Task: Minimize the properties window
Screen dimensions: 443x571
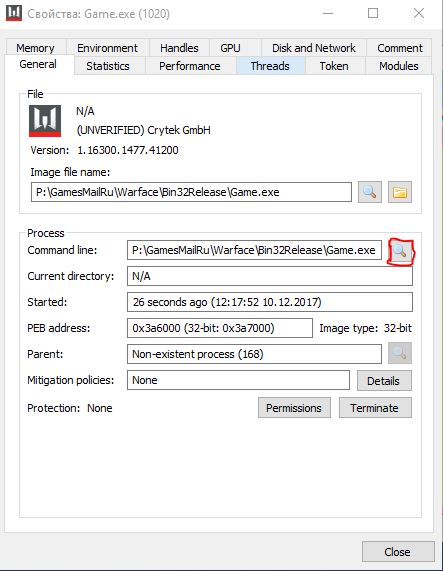Action: pyautogui.click(x=328, y=13)
